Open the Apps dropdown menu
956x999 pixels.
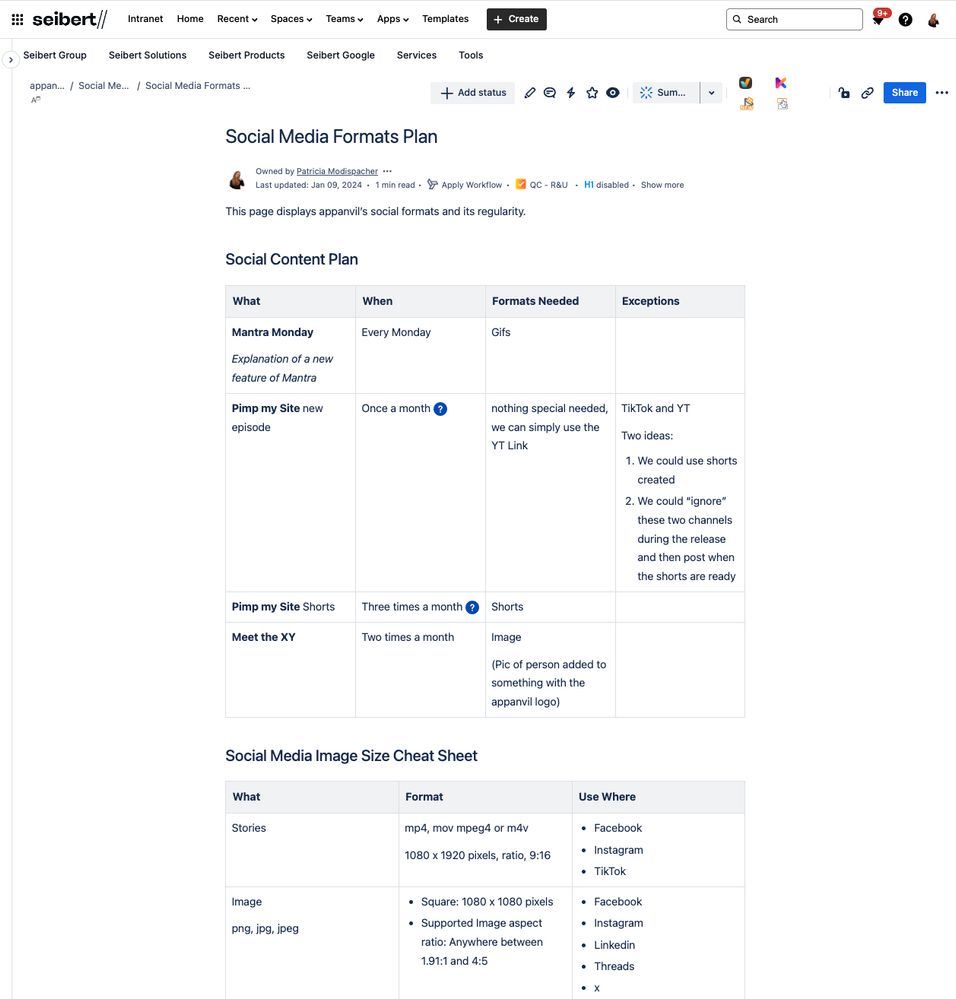(x=392, y=19)
